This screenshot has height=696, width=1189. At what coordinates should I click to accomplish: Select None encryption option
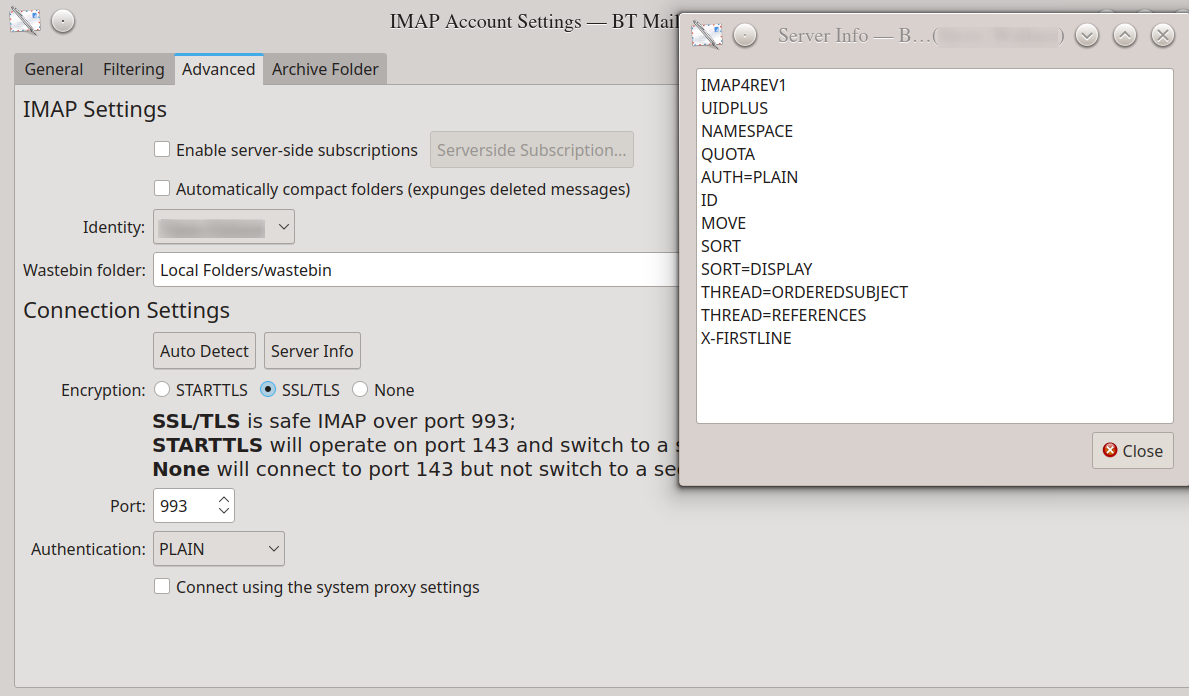pos(359,390)
